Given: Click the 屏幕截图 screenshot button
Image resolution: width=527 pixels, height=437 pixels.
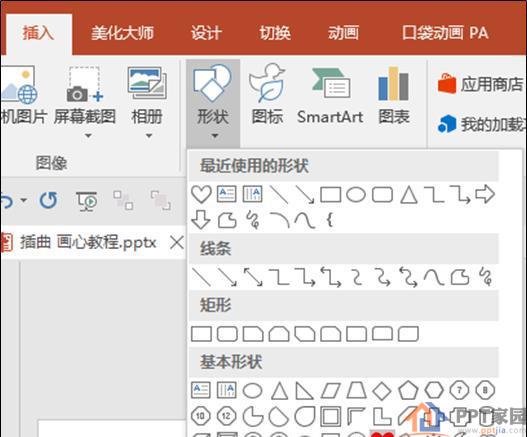Looking at the screenshot, I should [x=85, y=96].
